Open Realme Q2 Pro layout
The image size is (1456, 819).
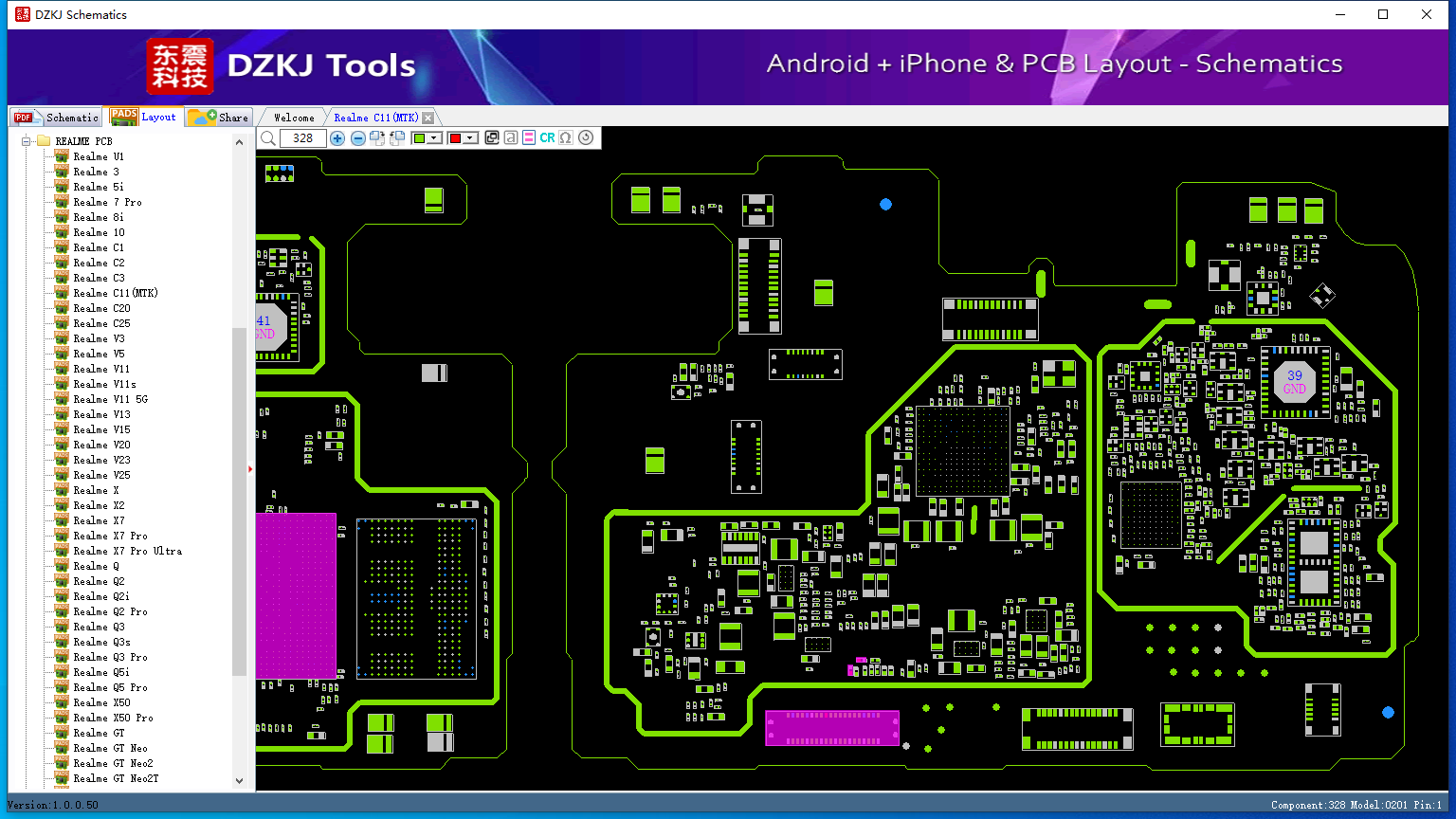point(110,611)
